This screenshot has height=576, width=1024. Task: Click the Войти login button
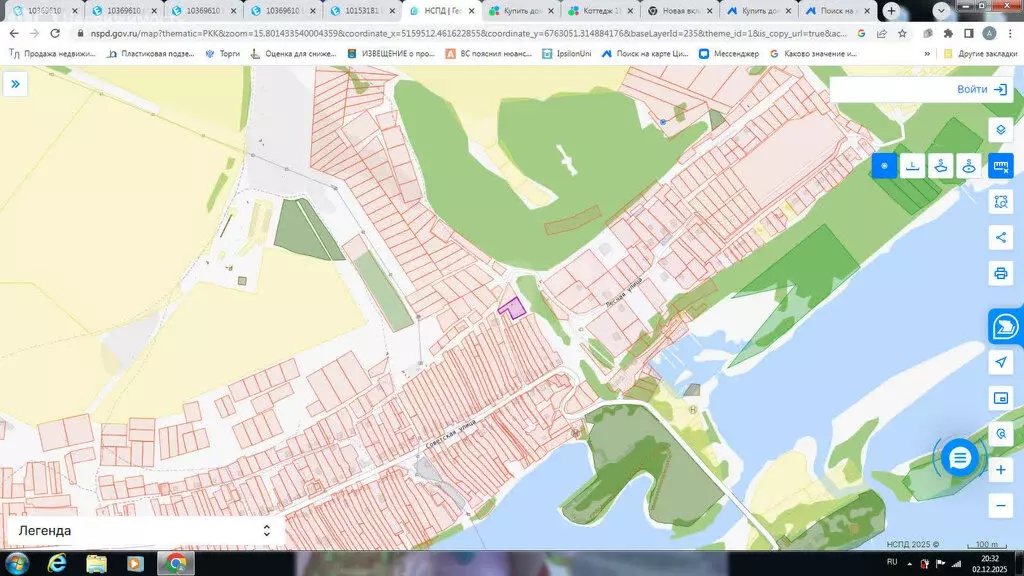pyautogui.click(x=982, y=89)
